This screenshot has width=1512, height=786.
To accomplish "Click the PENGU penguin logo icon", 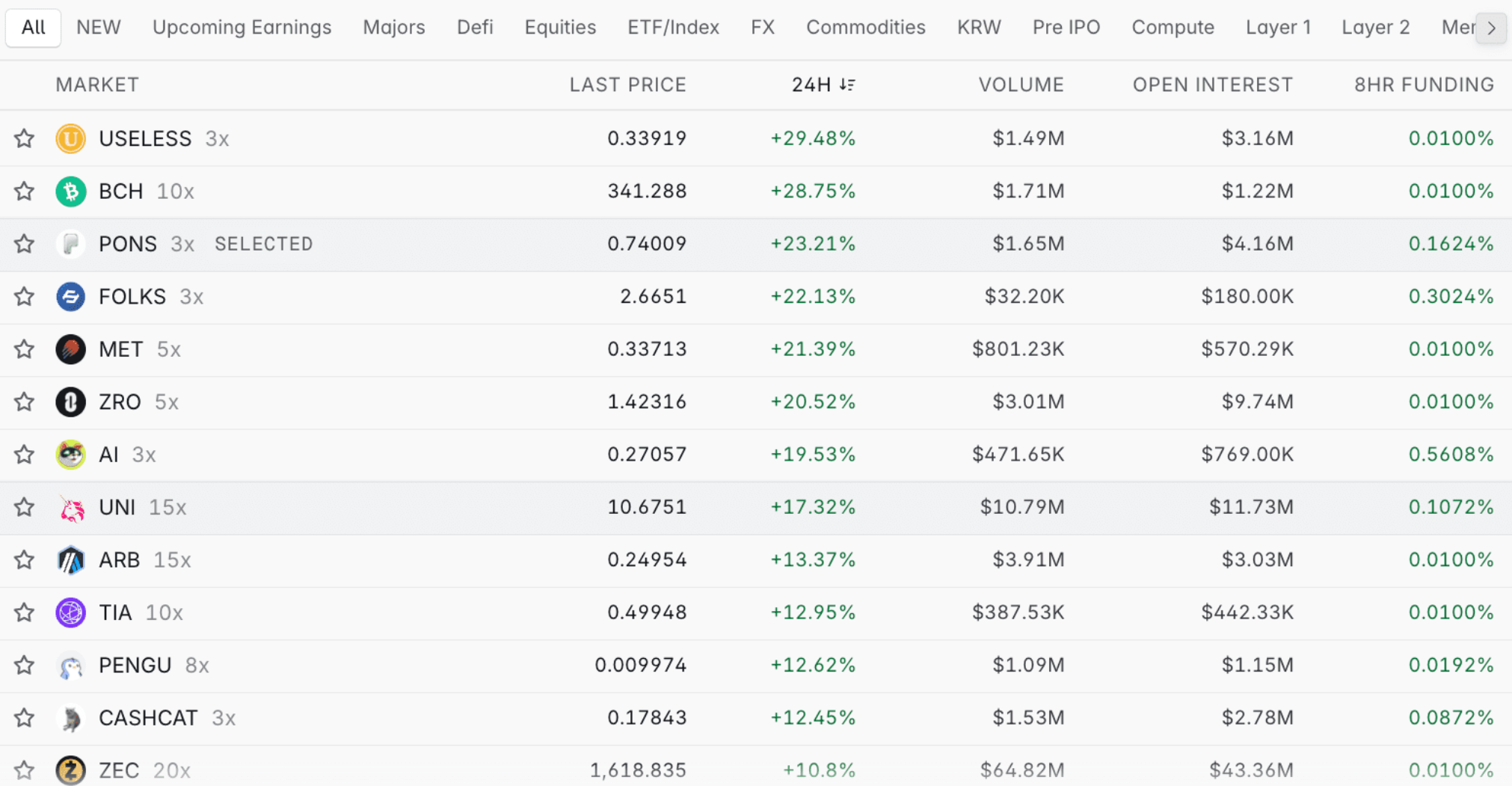I will point(70,666).
